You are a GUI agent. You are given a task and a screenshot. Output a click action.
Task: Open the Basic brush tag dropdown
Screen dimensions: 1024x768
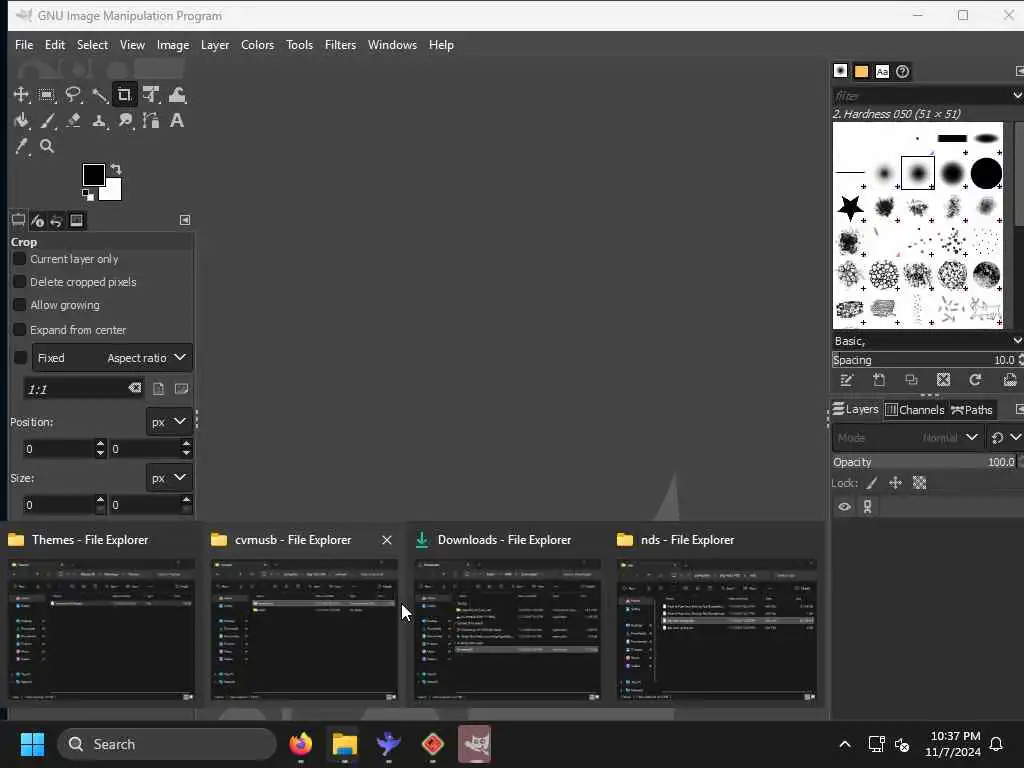[x=1016, y=341]
